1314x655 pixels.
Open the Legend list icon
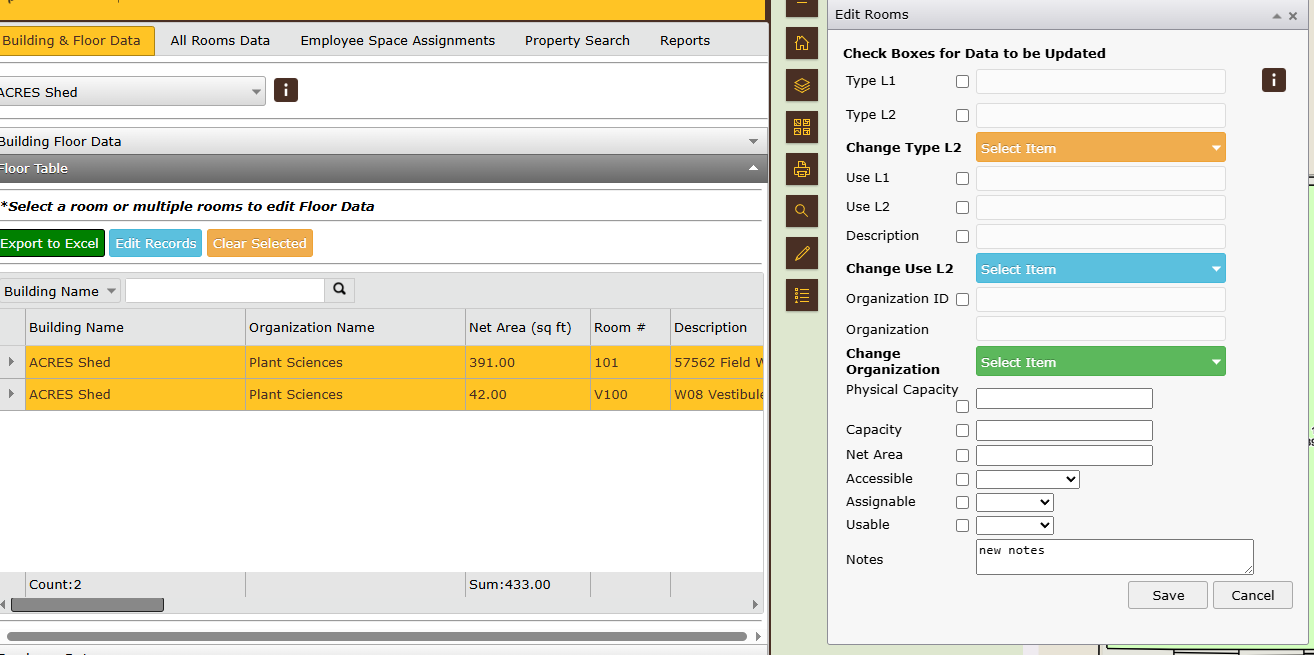coord(801,295)
